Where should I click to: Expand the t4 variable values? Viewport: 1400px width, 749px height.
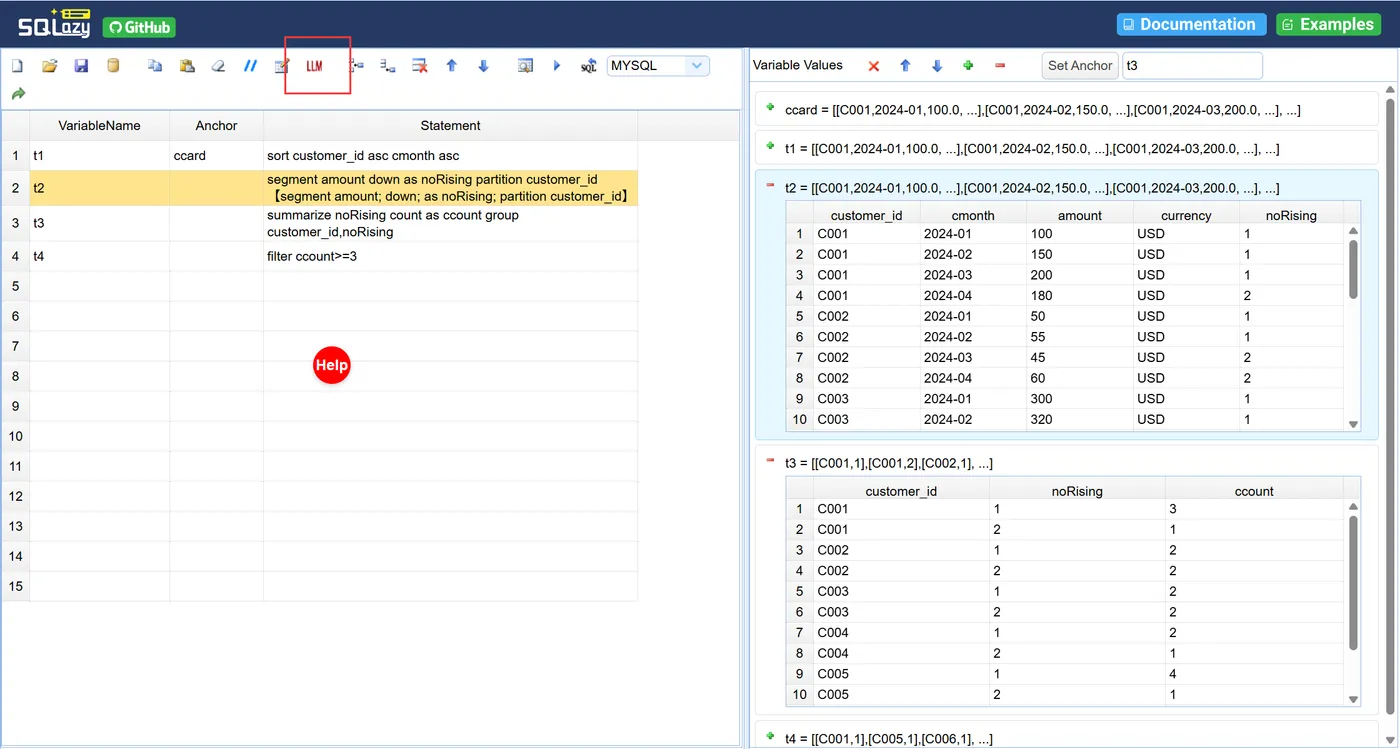(770, 736)
